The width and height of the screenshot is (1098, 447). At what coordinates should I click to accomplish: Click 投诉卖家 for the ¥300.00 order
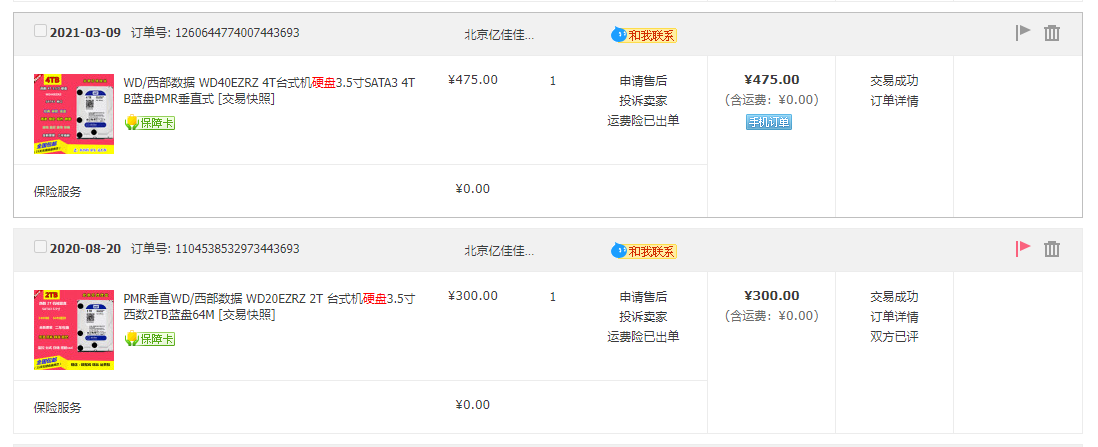tap(643, 317)
